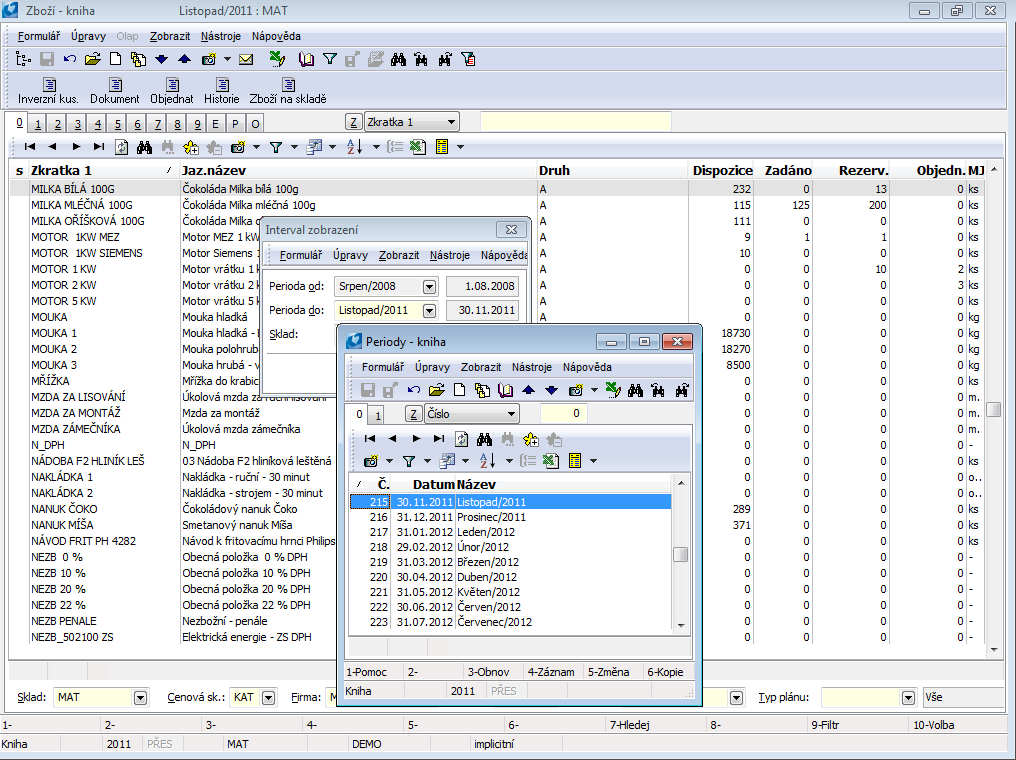
Task: Expand the Sklad dropdown showing MAT
Action: [x=140, y=697]
